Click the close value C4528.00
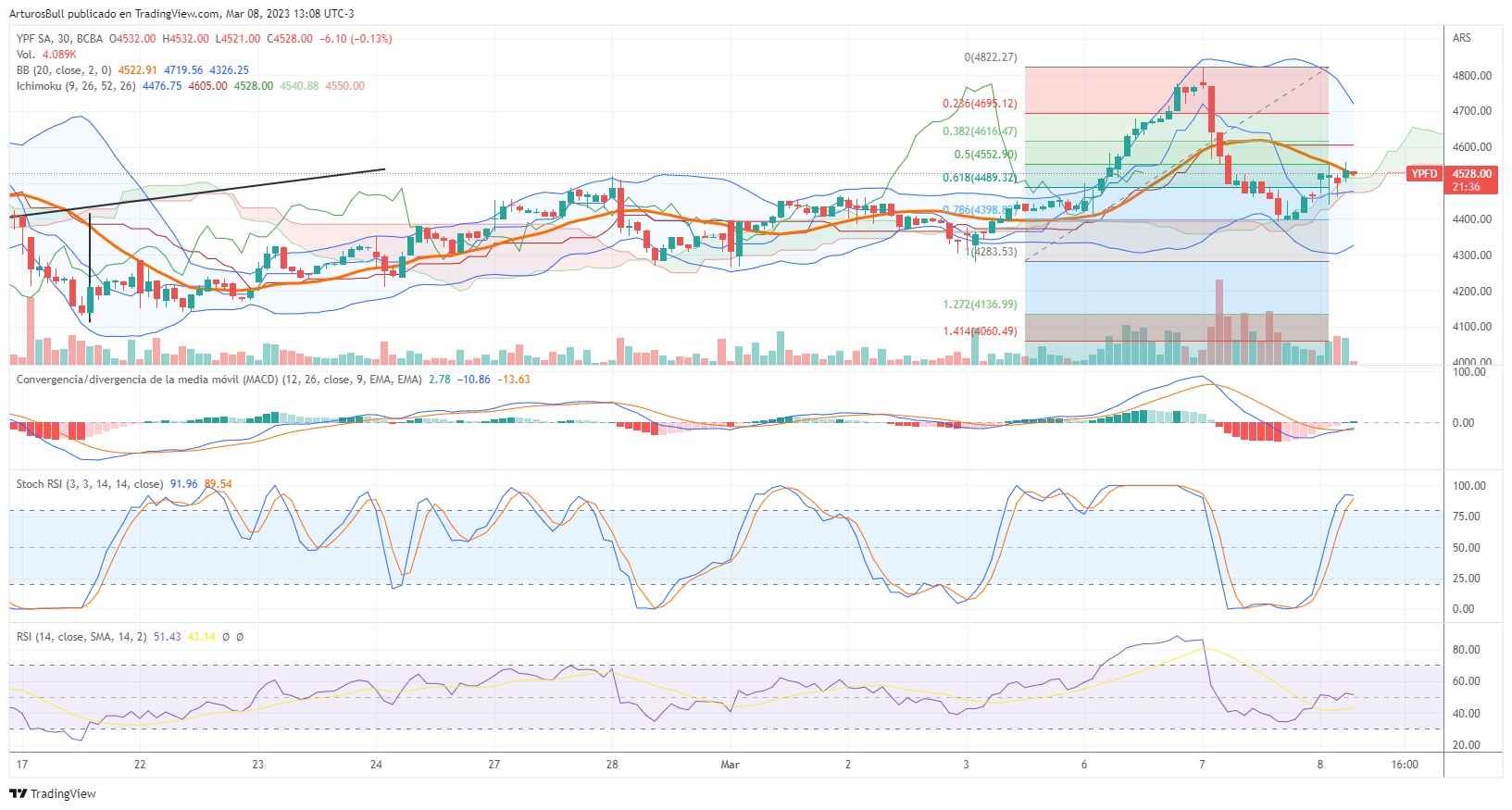Image resolution: width=1512 pixels, height=810 pixels. (x=290, y=39)
